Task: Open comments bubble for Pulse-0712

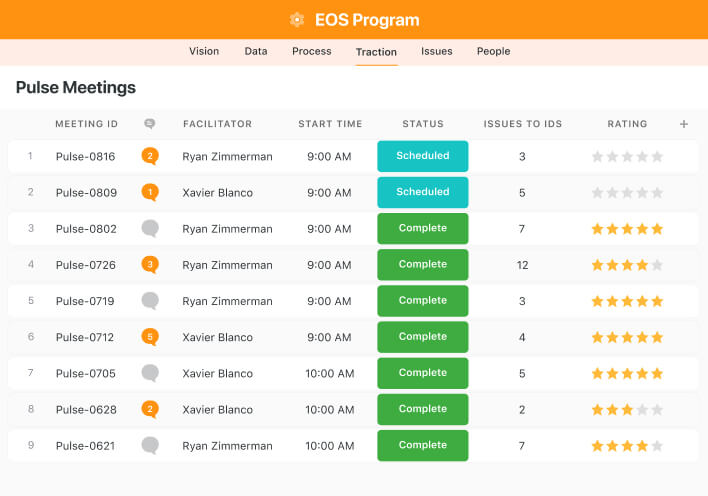Action: [150, 337]
